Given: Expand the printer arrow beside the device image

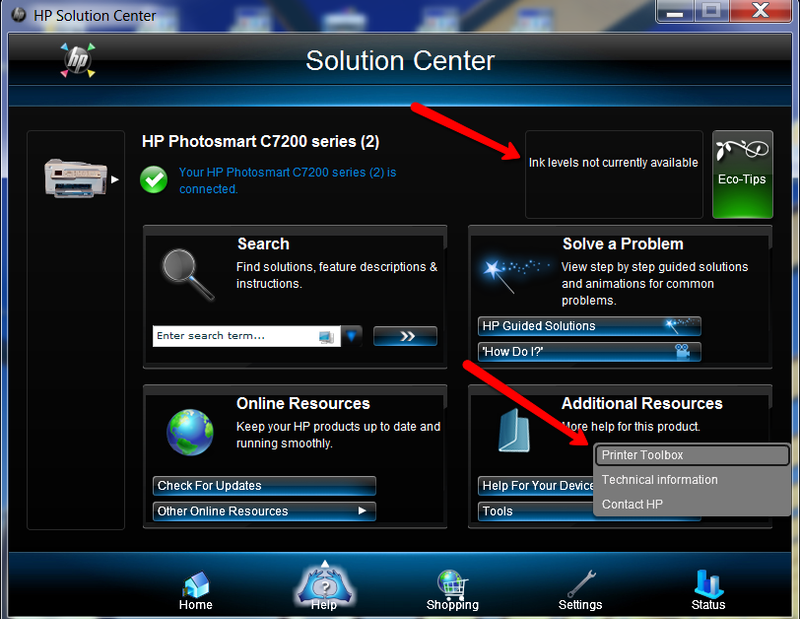Looking at the screenshot, I should click(115, 180).
